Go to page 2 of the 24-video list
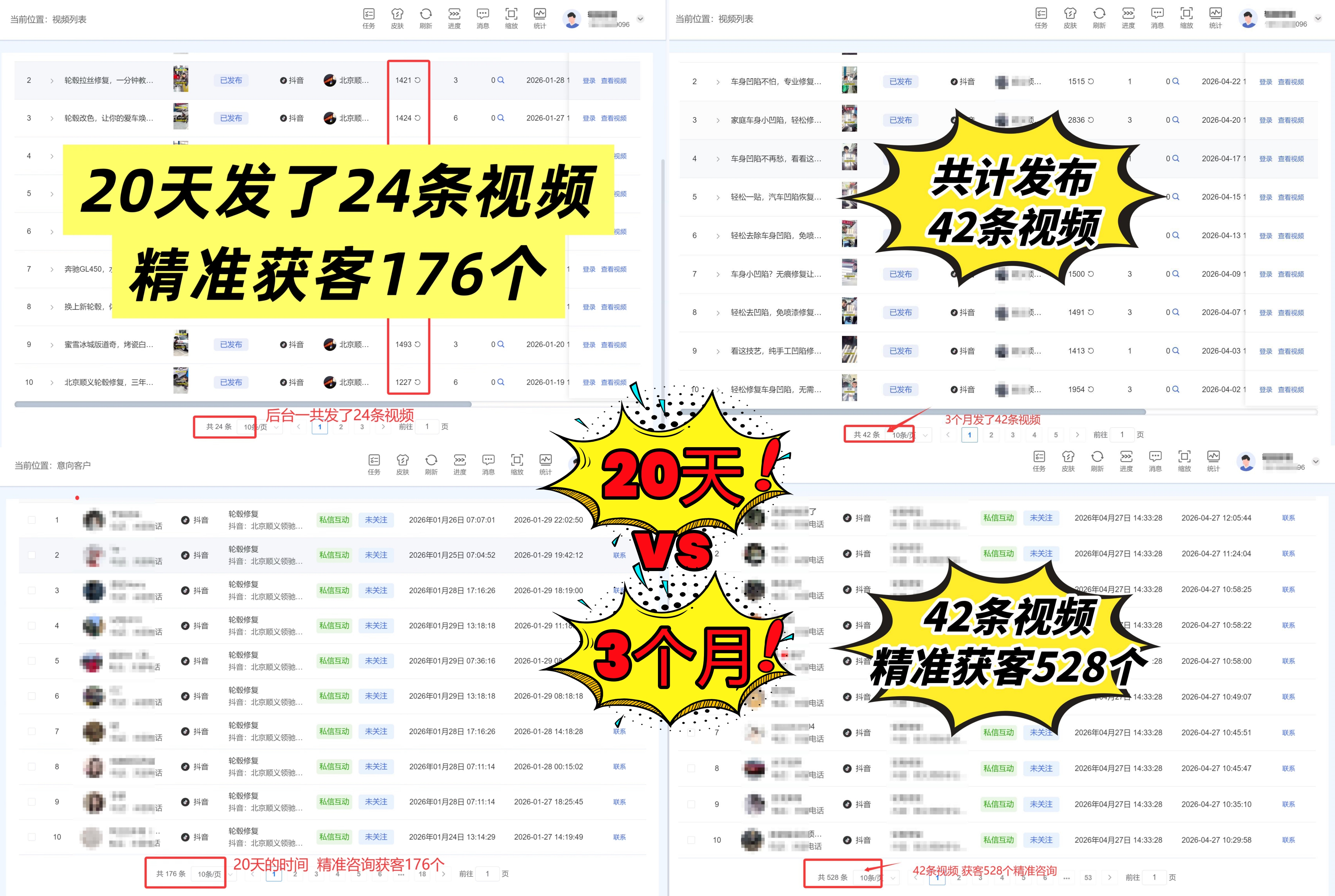The image size is (1335, 896). pyautogui.click(x=341, y=426)
